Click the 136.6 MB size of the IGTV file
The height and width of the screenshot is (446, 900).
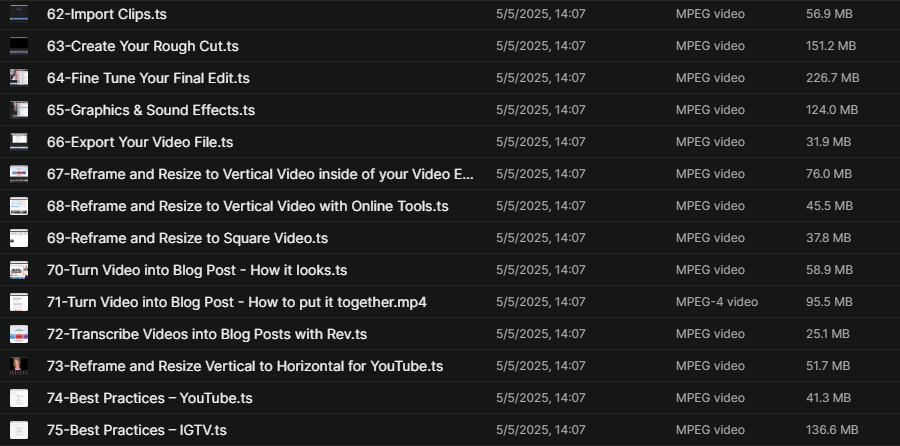pos(832,430)
